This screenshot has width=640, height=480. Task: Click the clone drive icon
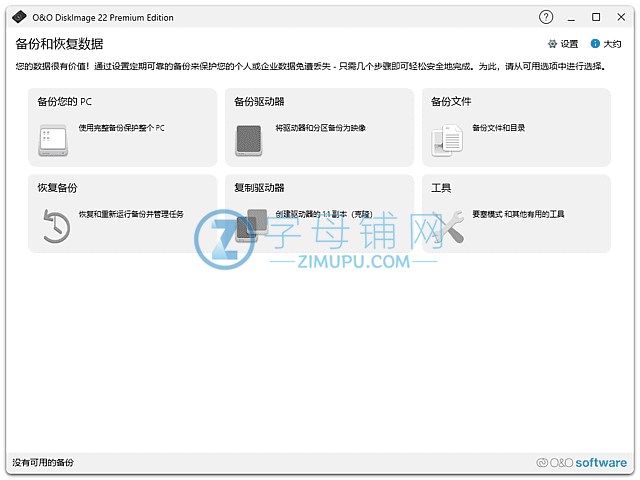(x=252, y=224)
